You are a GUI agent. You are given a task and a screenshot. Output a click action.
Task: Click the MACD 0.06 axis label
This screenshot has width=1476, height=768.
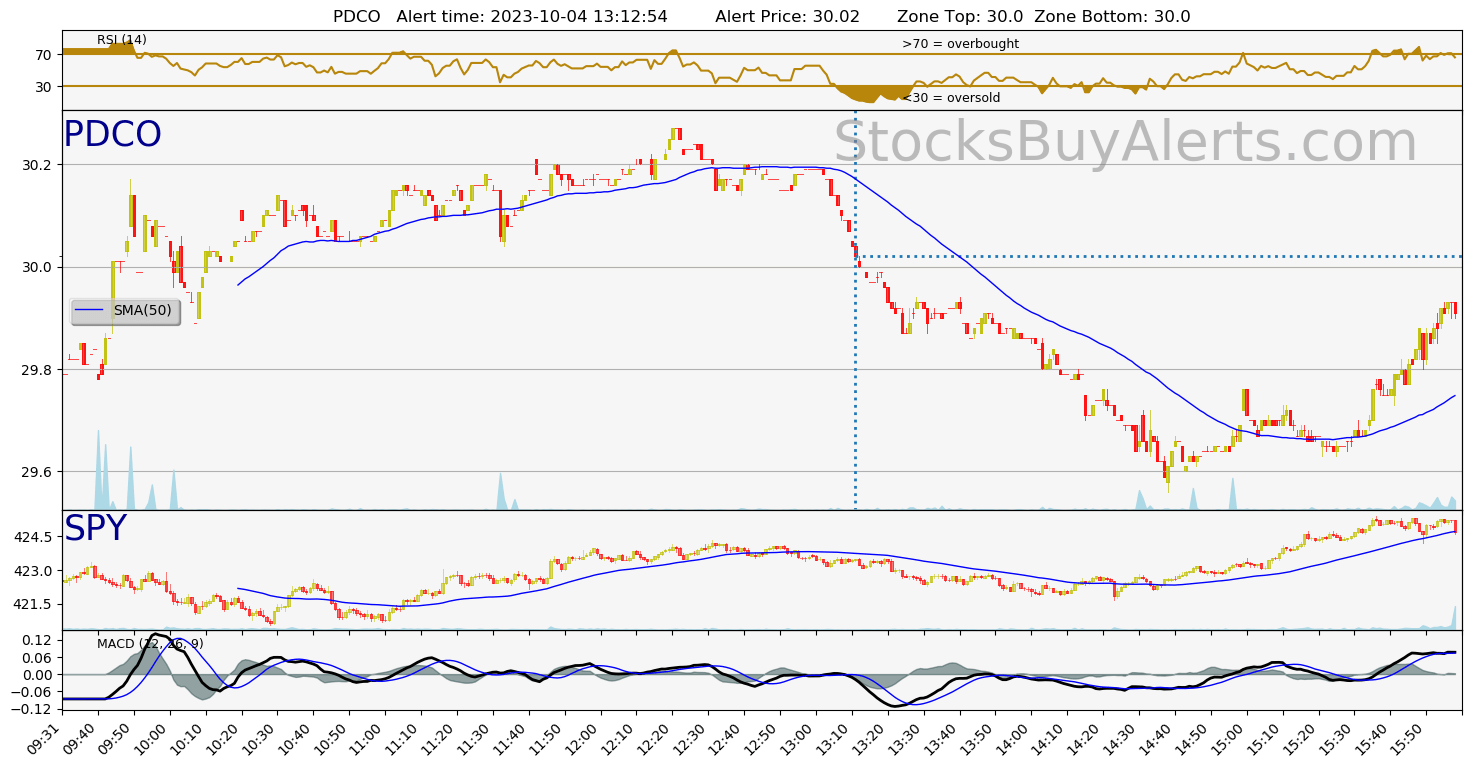pos(37,657)
